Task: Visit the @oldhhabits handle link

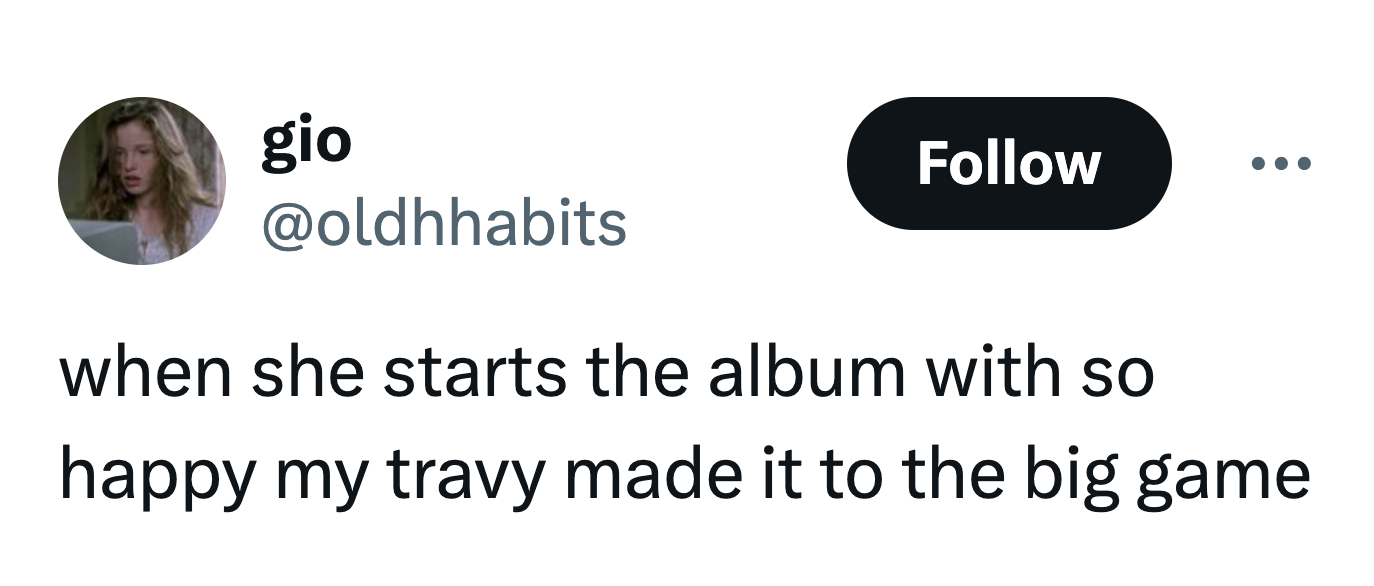Action: click(x=444, y=222)
